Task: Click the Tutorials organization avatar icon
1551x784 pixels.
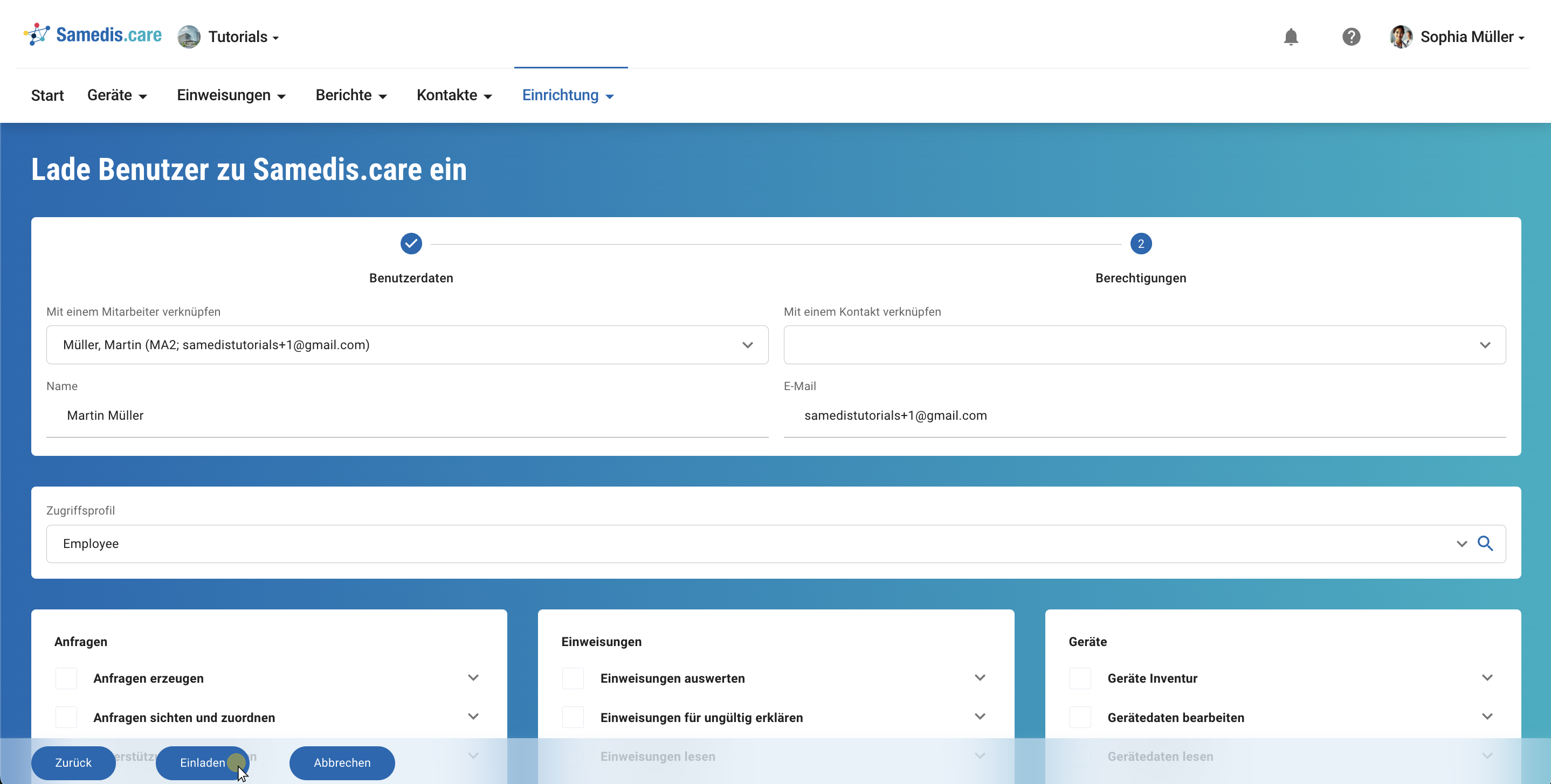Action: click(x=189, y=37)
